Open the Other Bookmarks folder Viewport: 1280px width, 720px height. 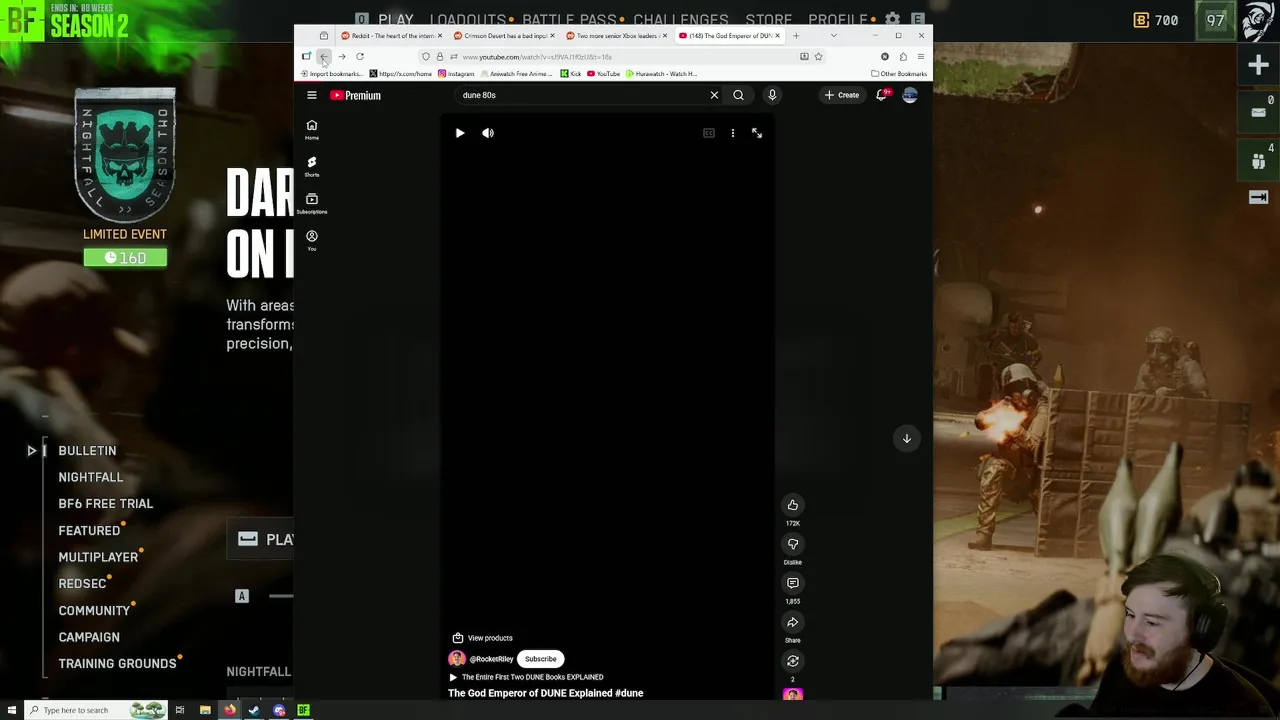[x=899, y=74]
